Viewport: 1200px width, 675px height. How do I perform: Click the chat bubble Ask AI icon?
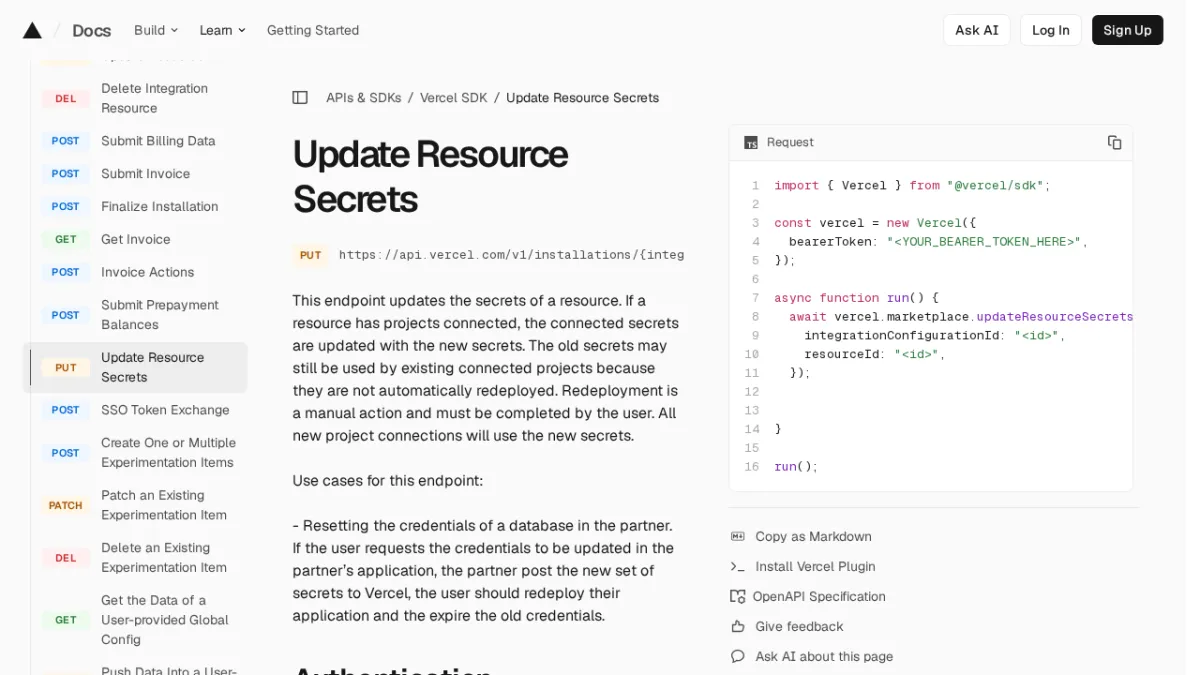pos(738,657)
